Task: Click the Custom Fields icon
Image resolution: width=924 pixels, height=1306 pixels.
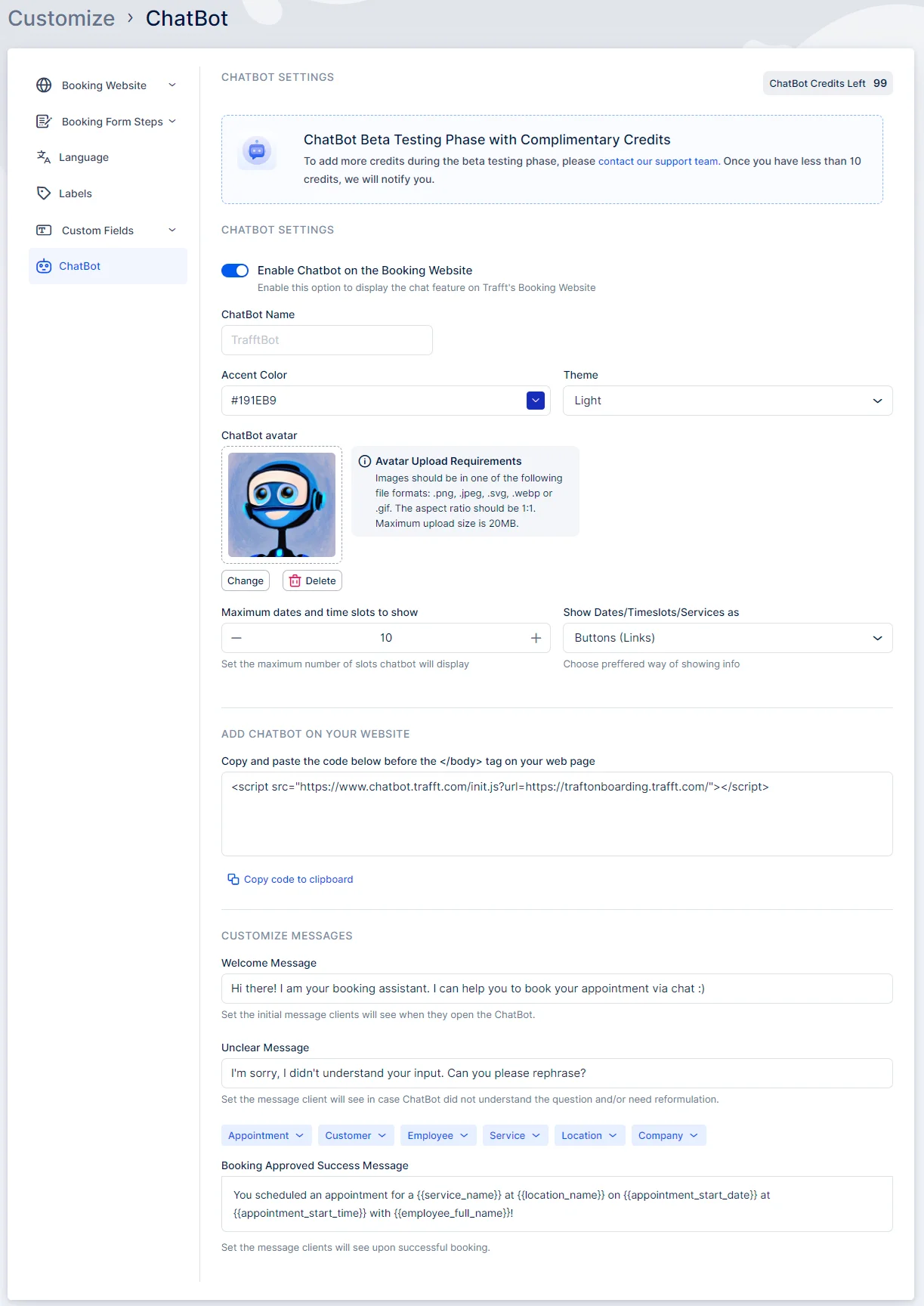Action: [x=44, y=231]
